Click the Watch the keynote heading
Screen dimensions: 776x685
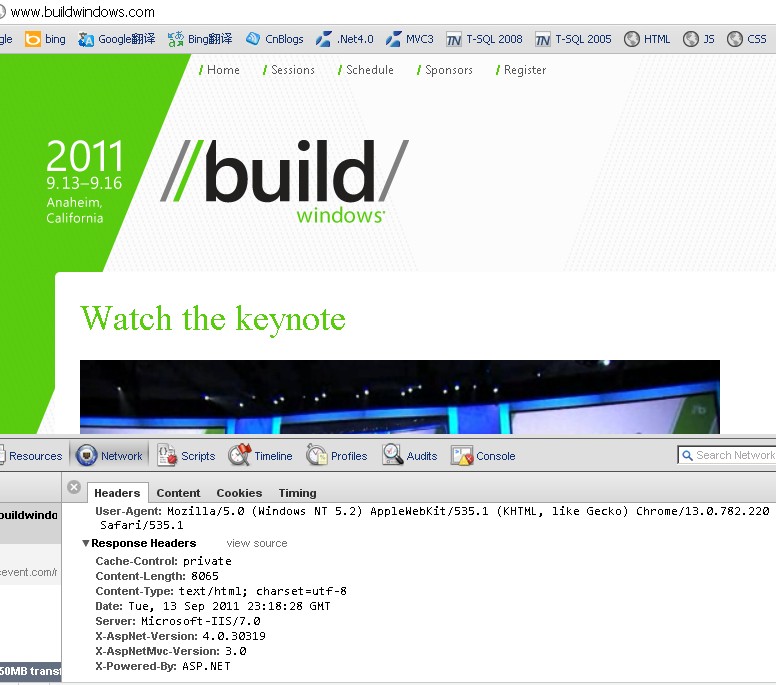213,319
